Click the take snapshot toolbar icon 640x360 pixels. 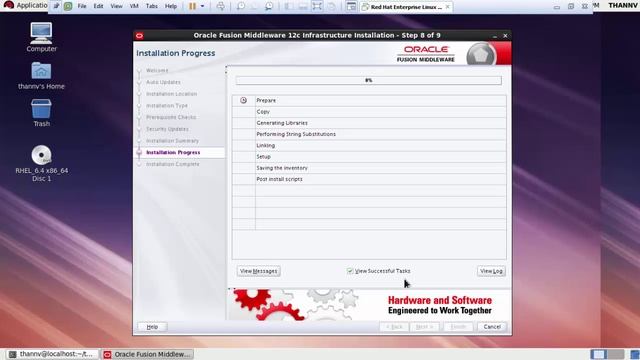click(x=241, y=6)
